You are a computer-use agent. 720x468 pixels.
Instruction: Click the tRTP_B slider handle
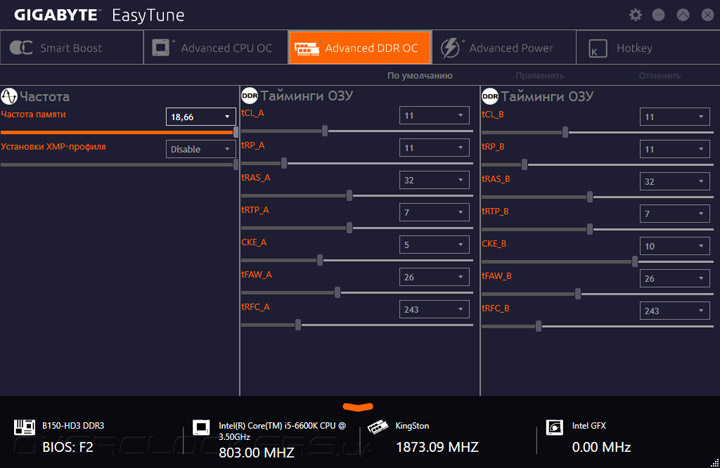tap(590, 229)
